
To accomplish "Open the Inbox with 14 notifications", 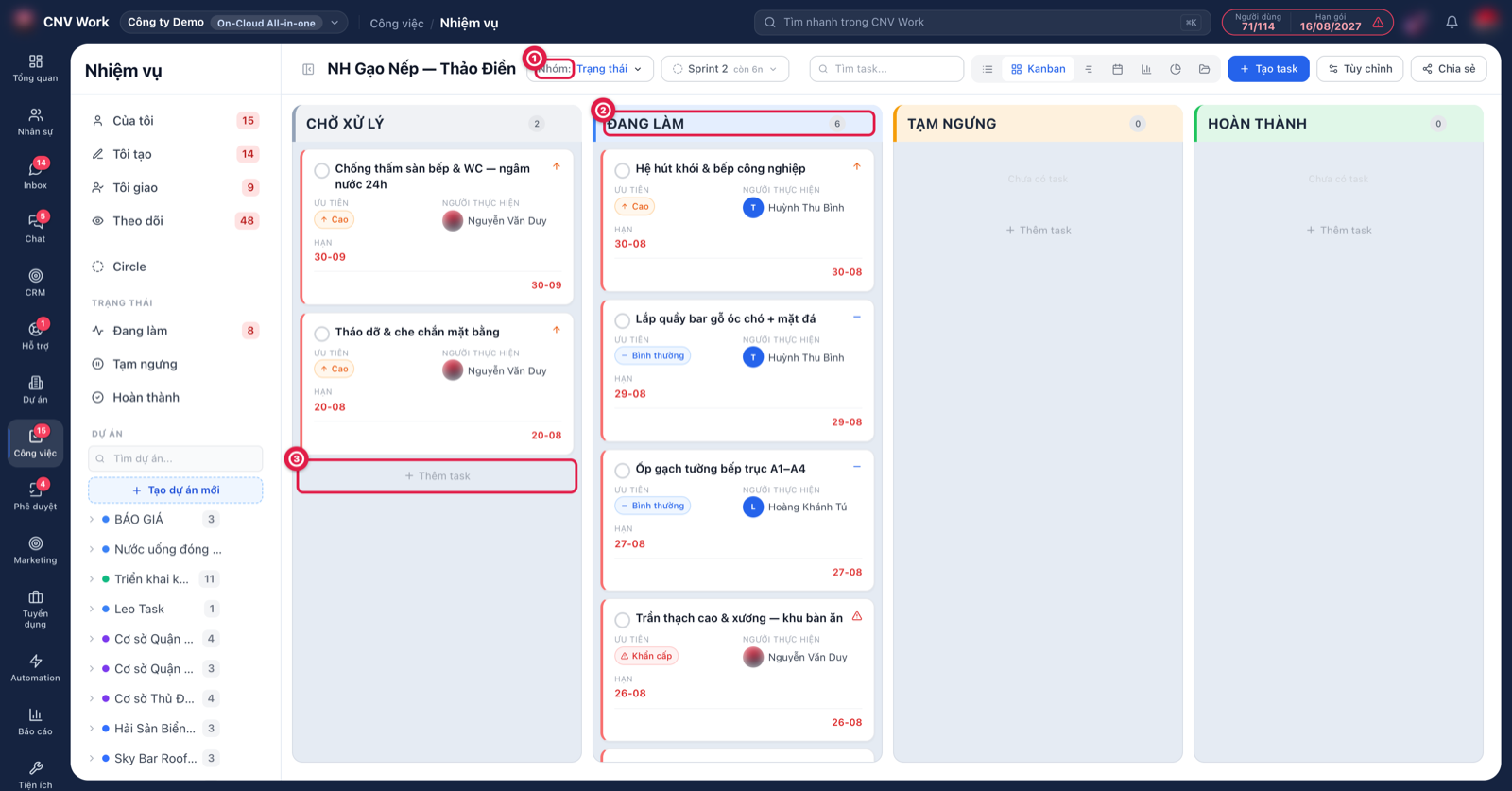I will click(35, 176).
